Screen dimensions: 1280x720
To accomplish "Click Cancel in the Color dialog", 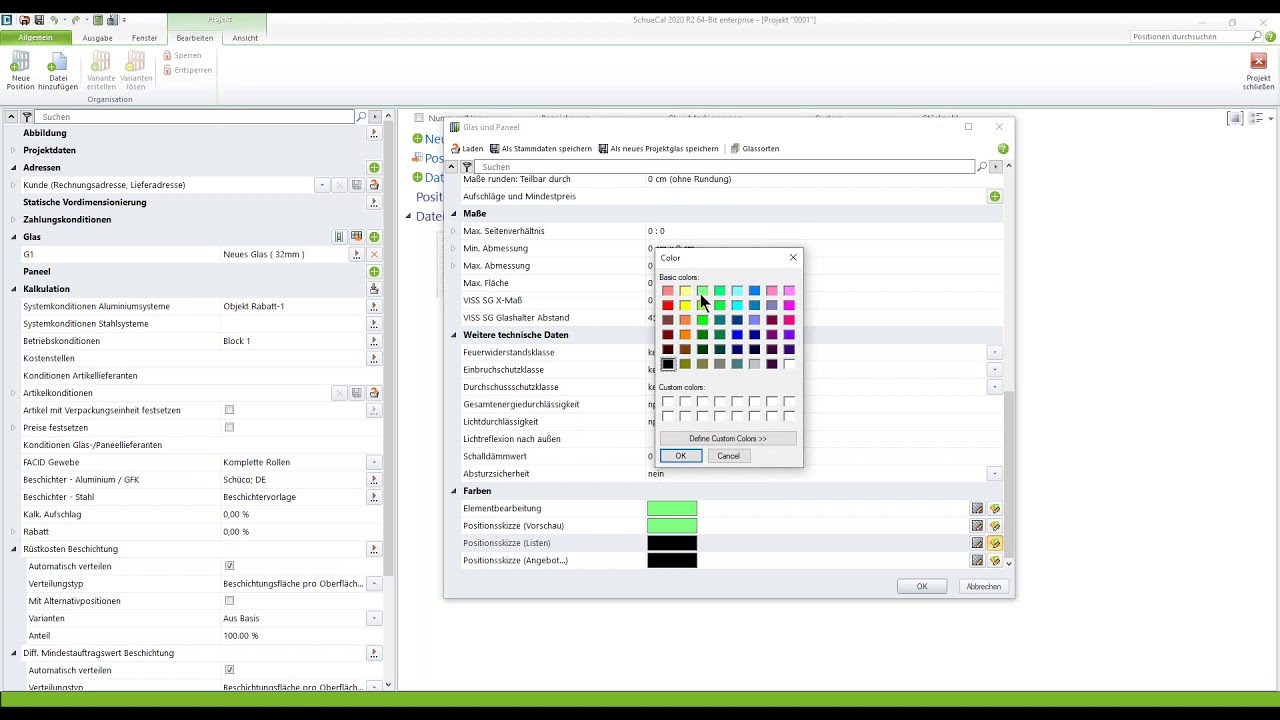I will click(x=728, y=456).
